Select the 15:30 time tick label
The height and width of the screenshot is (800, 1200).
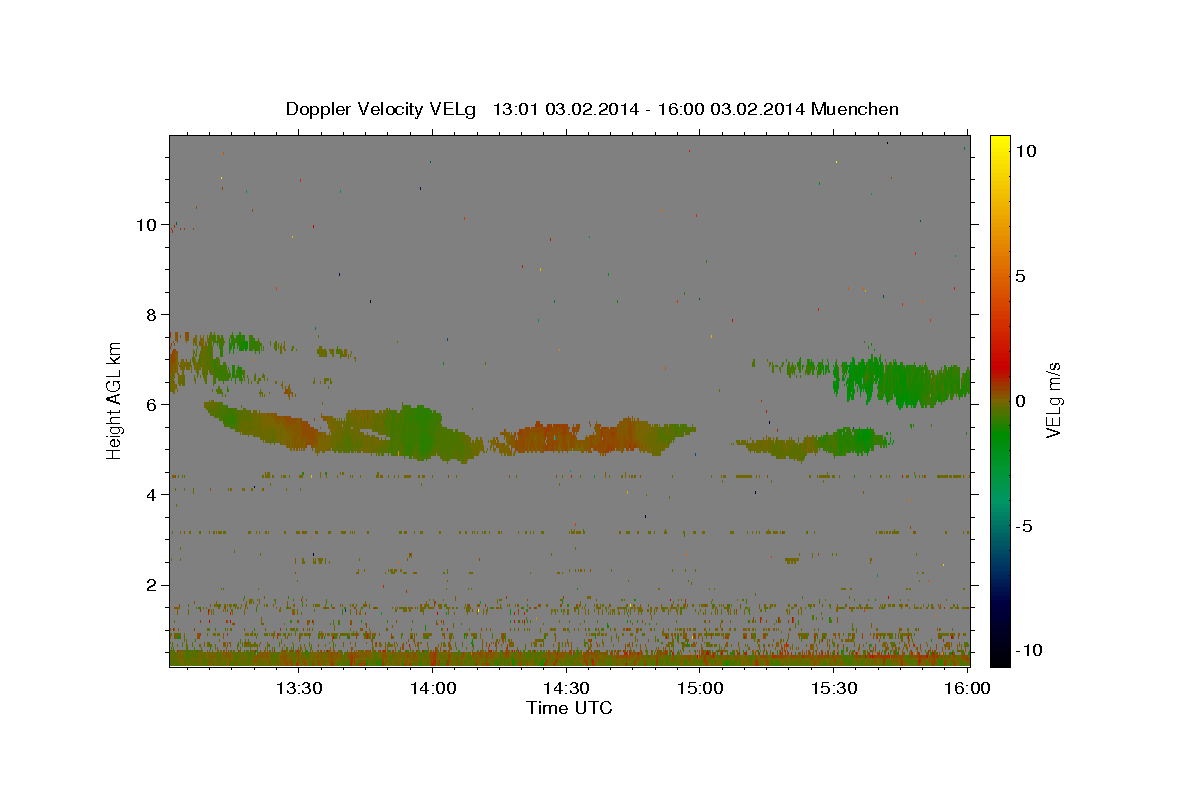pyautogui.click(x=834, y=688)
